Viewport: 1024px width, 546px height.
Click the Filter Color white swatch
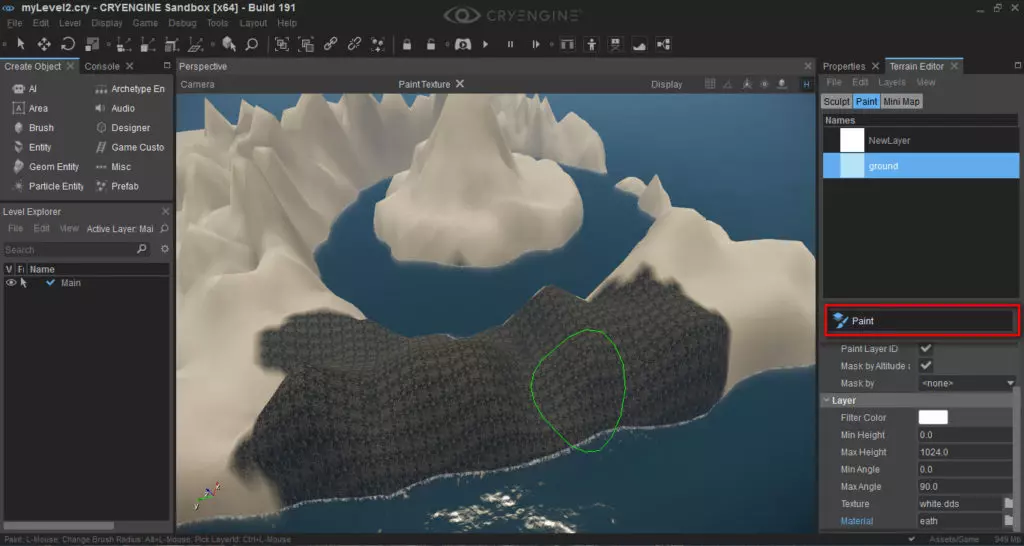click(932, 417)
